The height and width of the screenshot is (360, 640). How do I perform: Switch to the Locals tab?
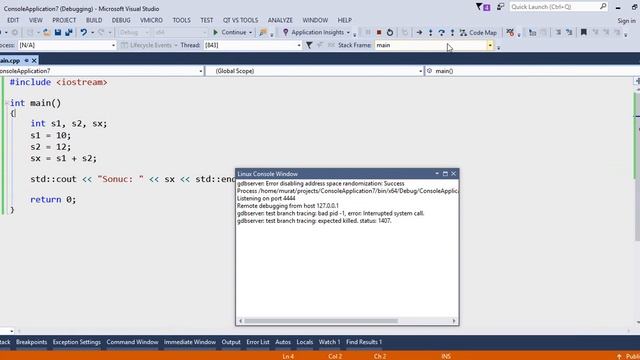[x=305, y=342]
